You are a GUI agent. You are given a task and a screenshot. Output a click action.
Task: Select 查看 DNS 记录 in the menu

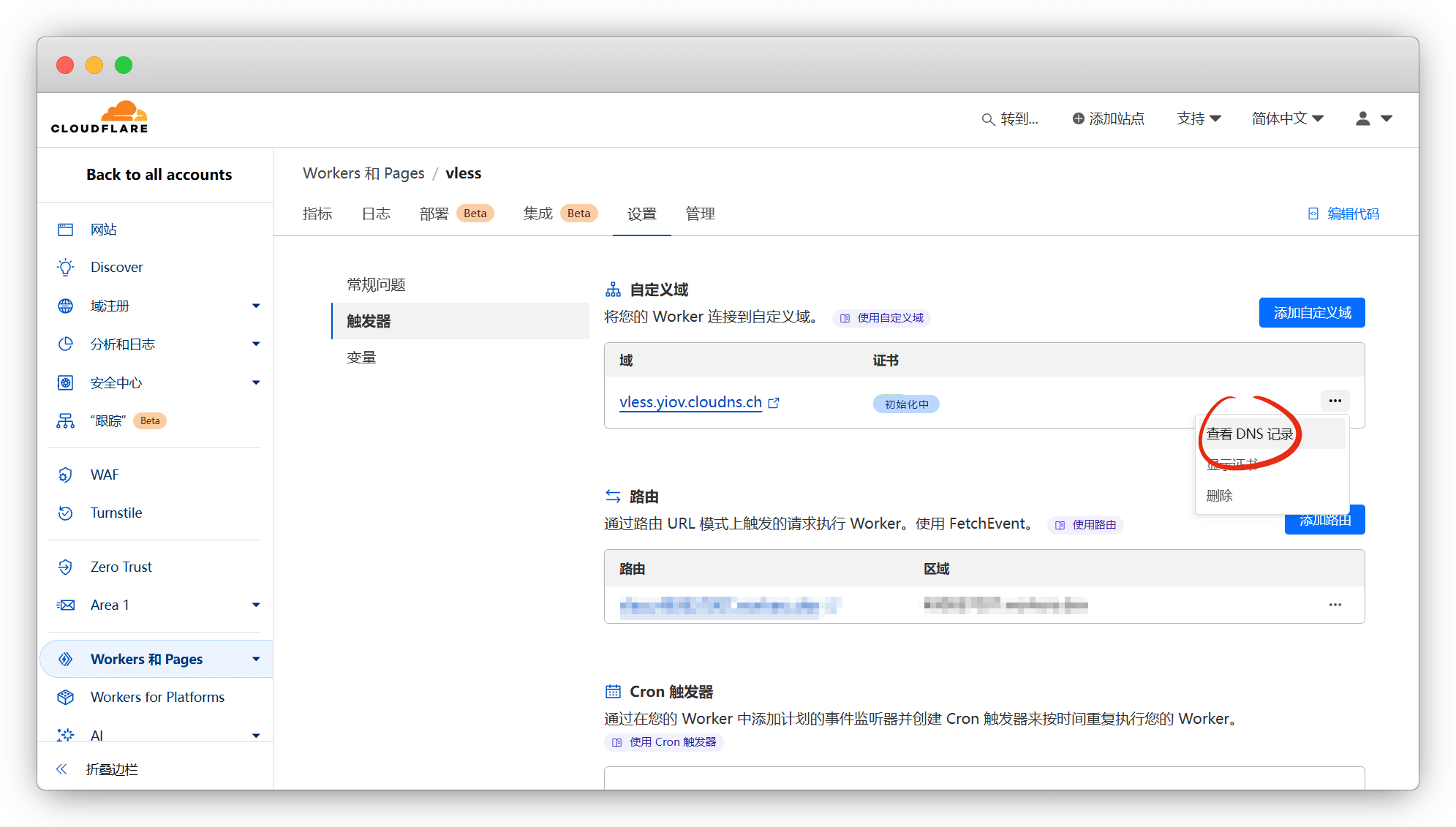tap(1249, 434)
